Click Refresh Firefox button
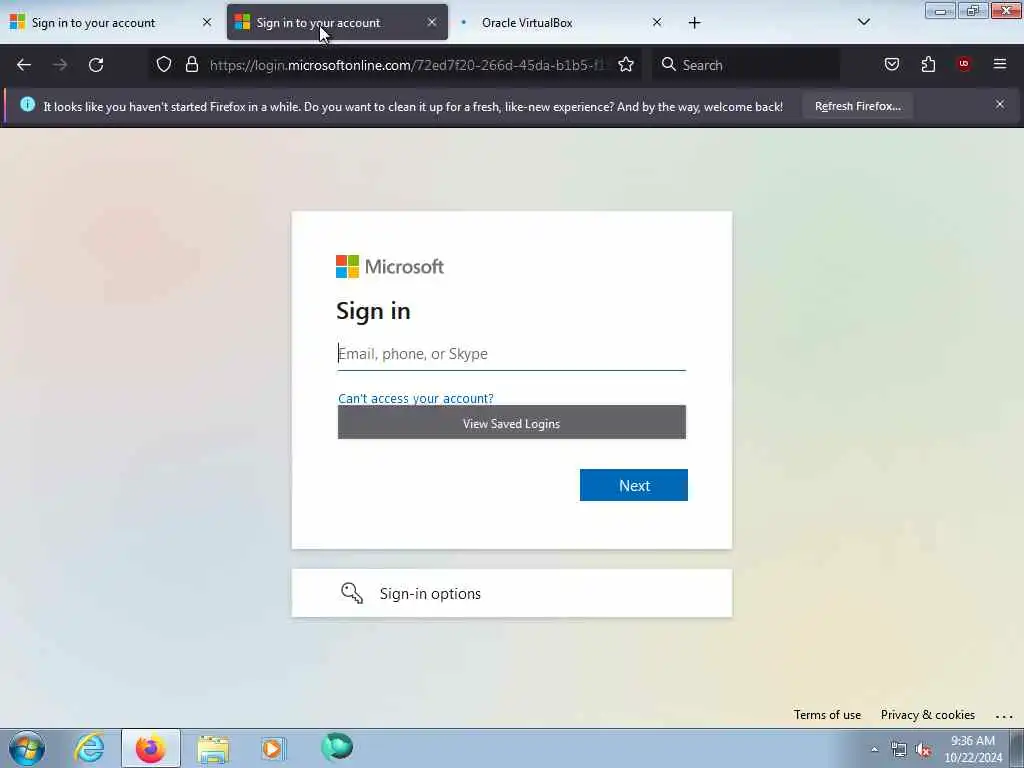The height and width of the screenshot is (768, 1024). tap(857, 106)
